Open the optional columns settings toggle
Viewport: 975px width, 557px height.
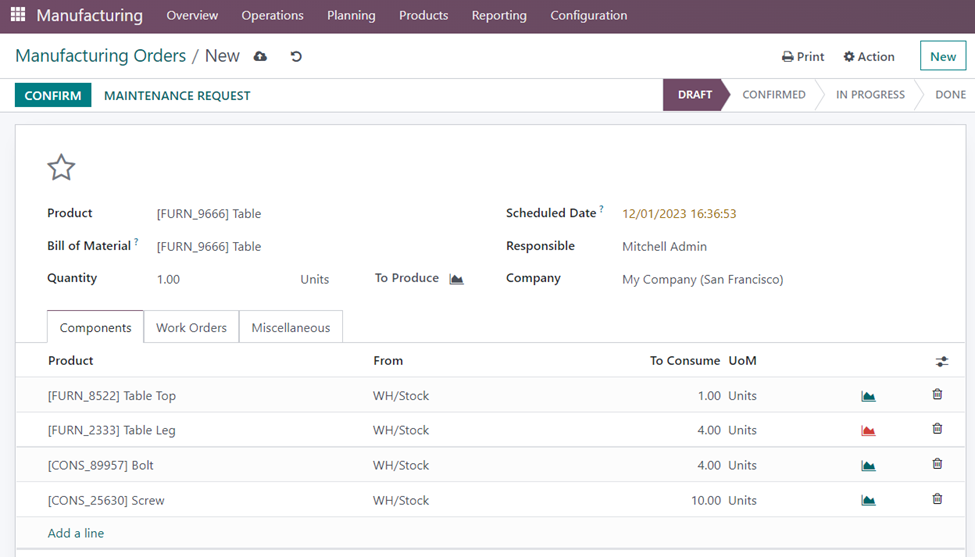(941, 361)
